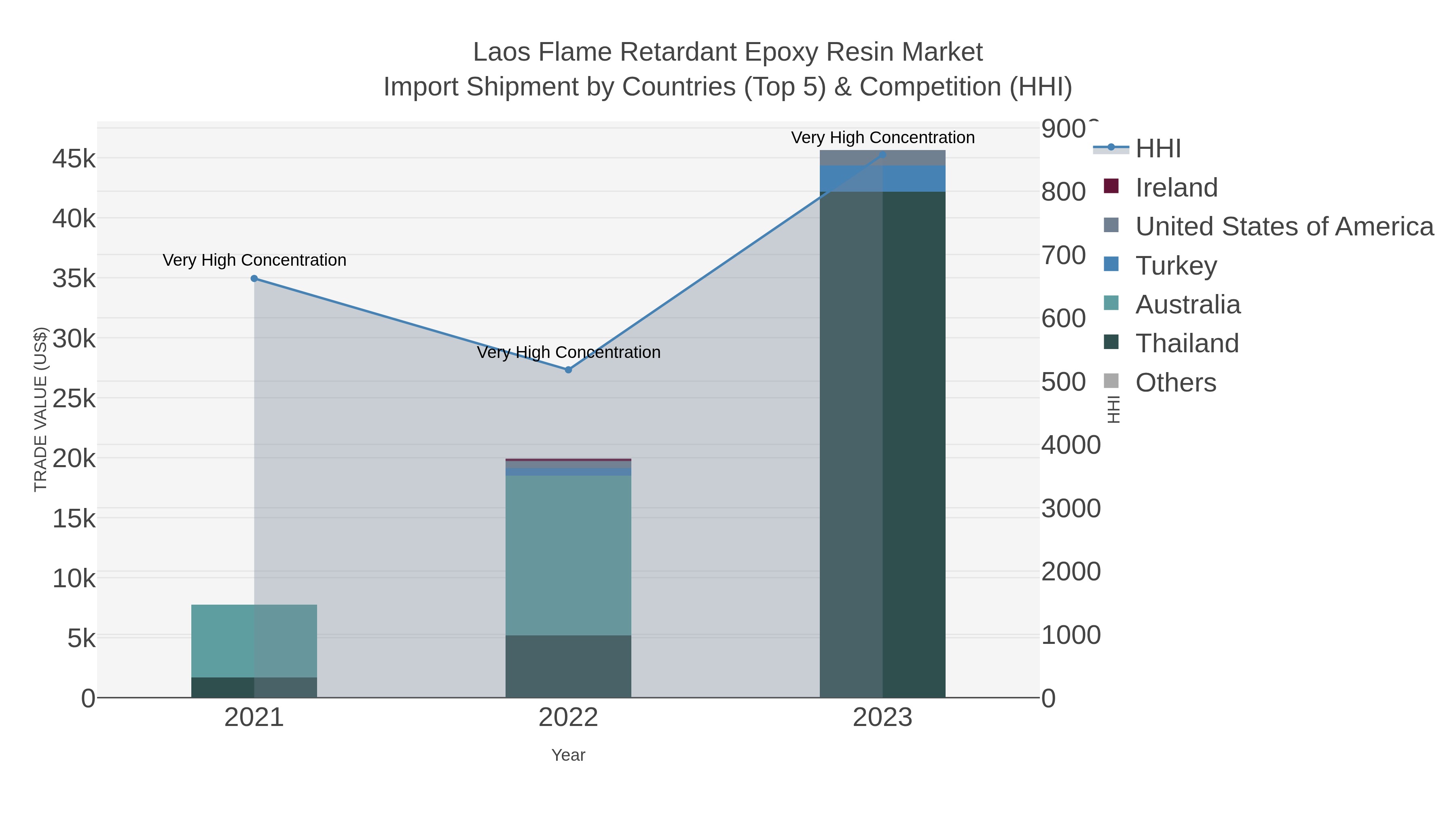Toggle the Turkey legend entry
The height and width of the screenshot is (819, 1456).
tap(1160, 265)
